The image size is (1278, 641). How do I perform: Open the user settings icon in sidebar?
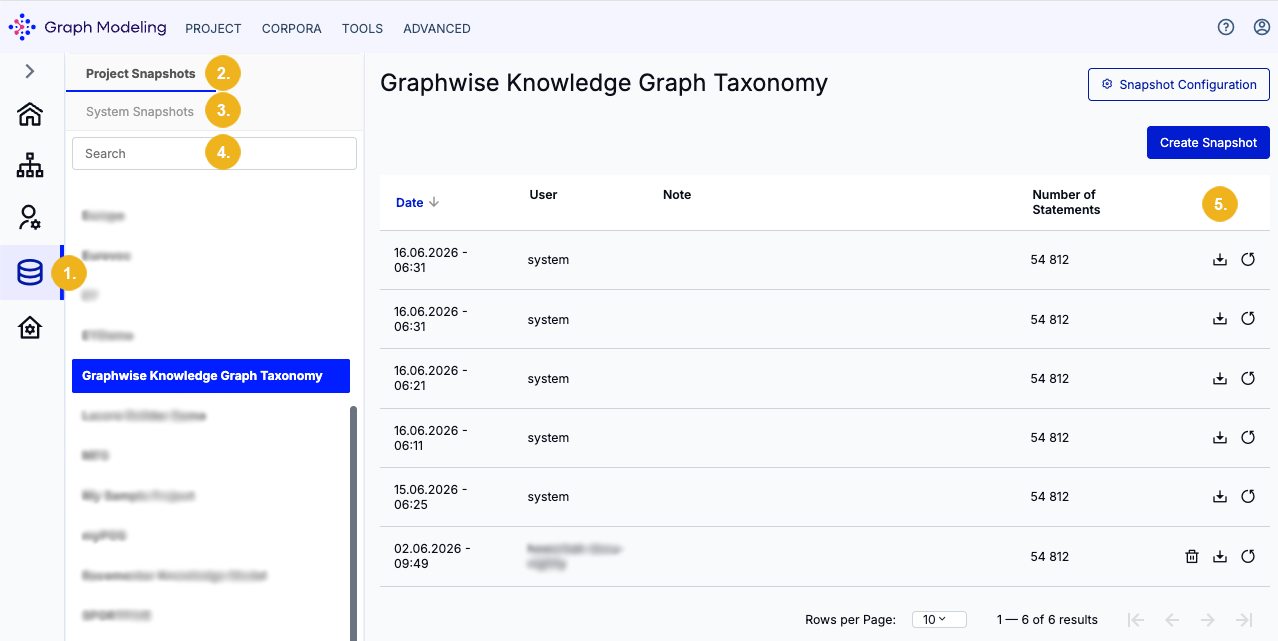(x=30, y=217)
